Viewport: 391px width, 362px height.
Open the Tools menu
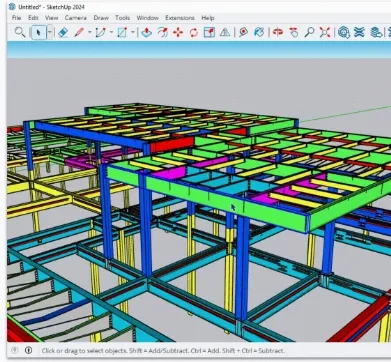(x=122, y=18)
